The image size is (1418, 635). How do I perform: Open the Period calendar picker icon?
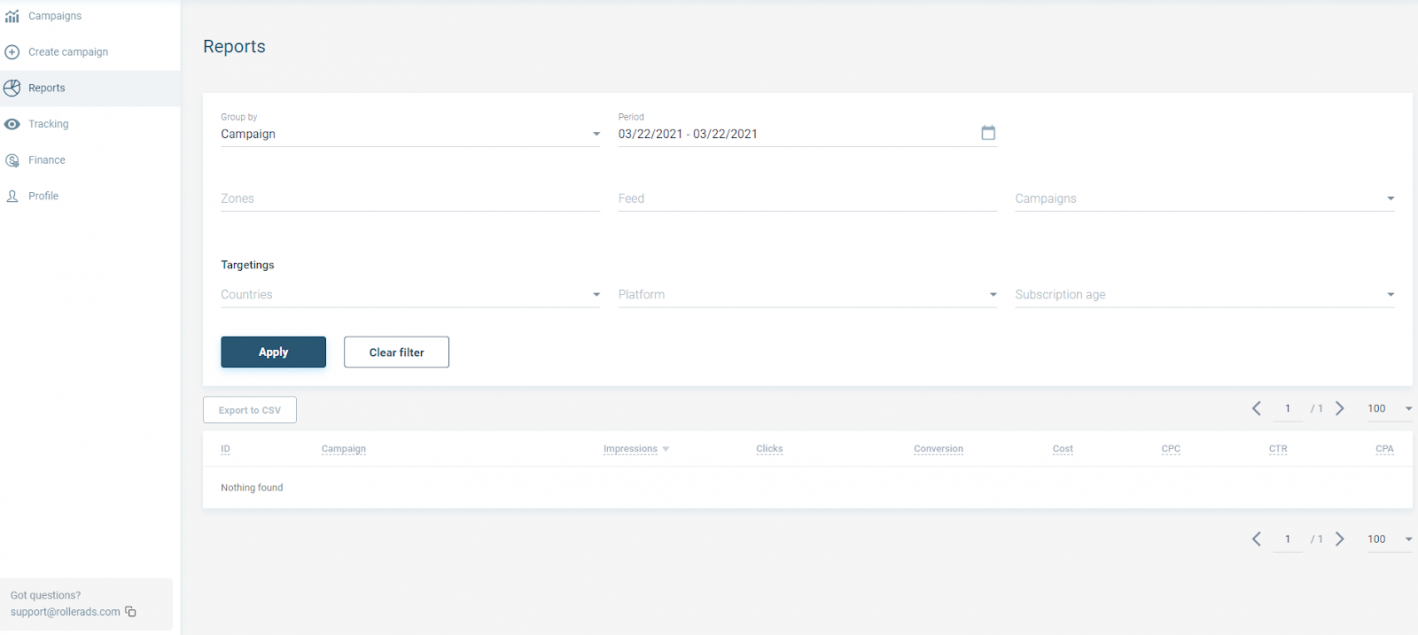tap(988, 133)
